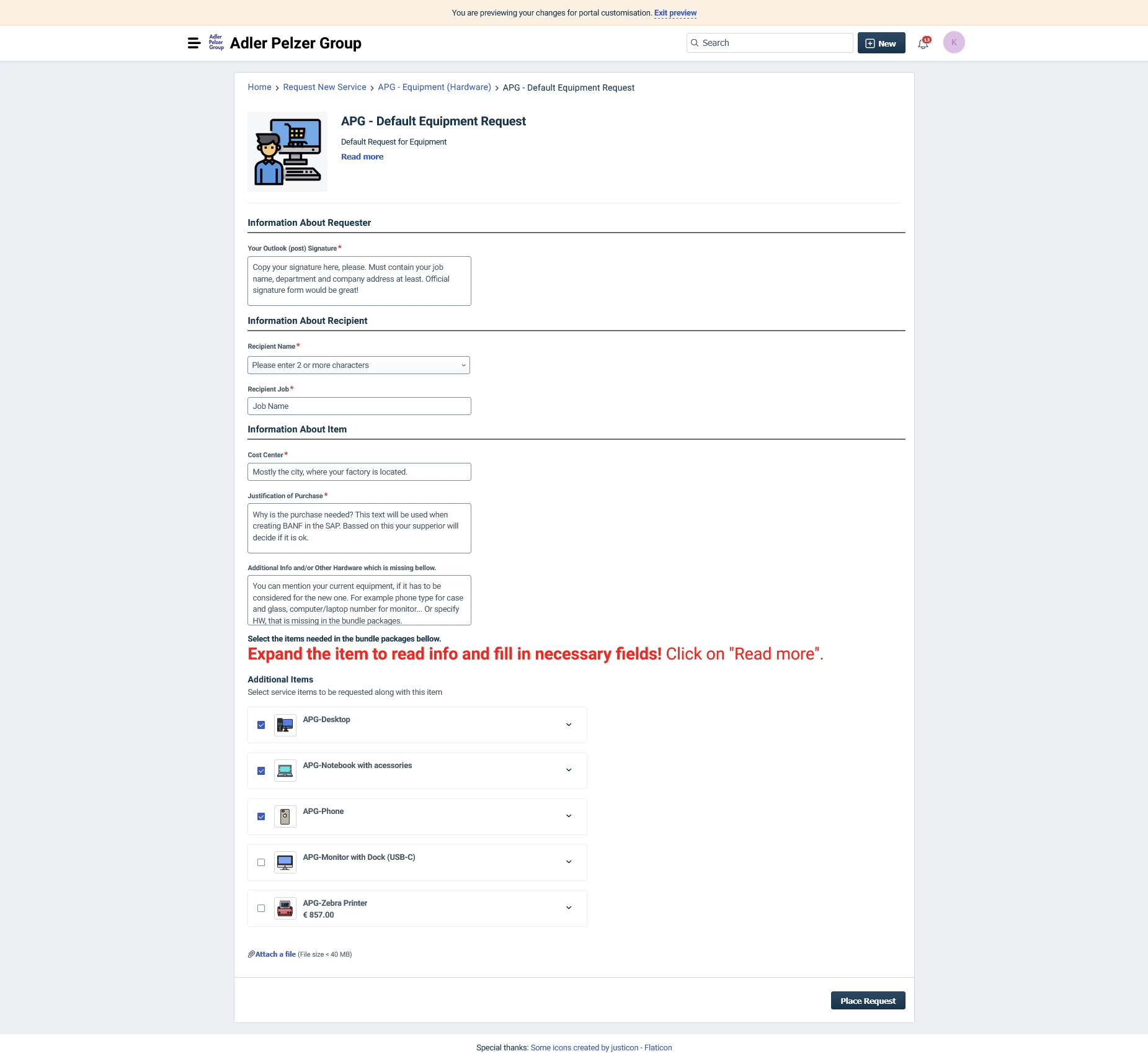
Task: Click the Recipient Job field
Action: [x=359, y=406]
